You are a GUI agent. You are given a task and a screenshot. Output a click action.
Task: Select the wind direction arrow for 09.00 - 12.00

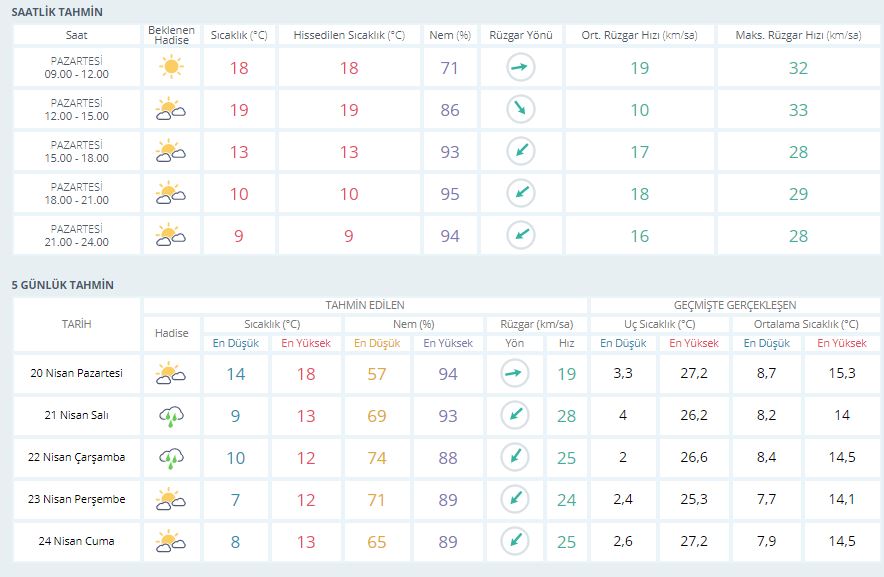(520, 68)
